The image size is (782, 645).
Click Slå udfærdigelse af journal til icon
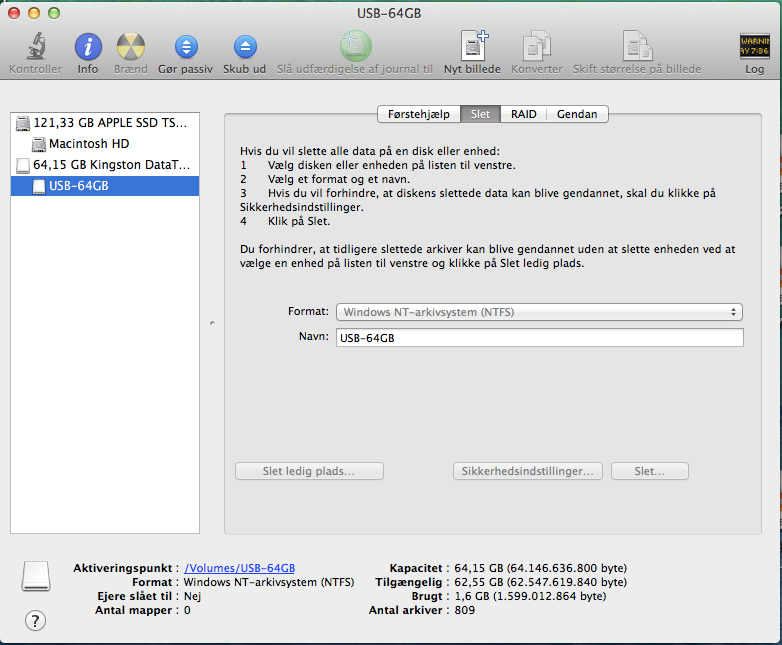[x=356, y=46]
